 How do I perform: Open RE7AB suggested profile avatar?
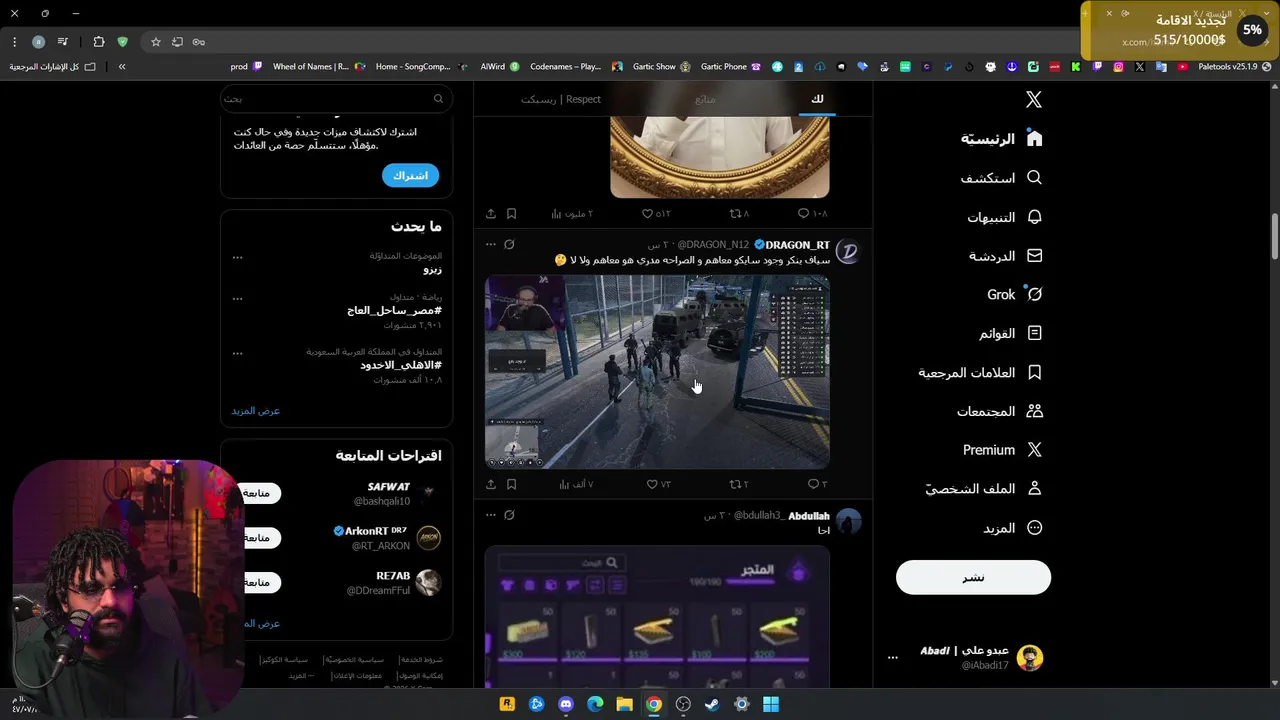428,582
